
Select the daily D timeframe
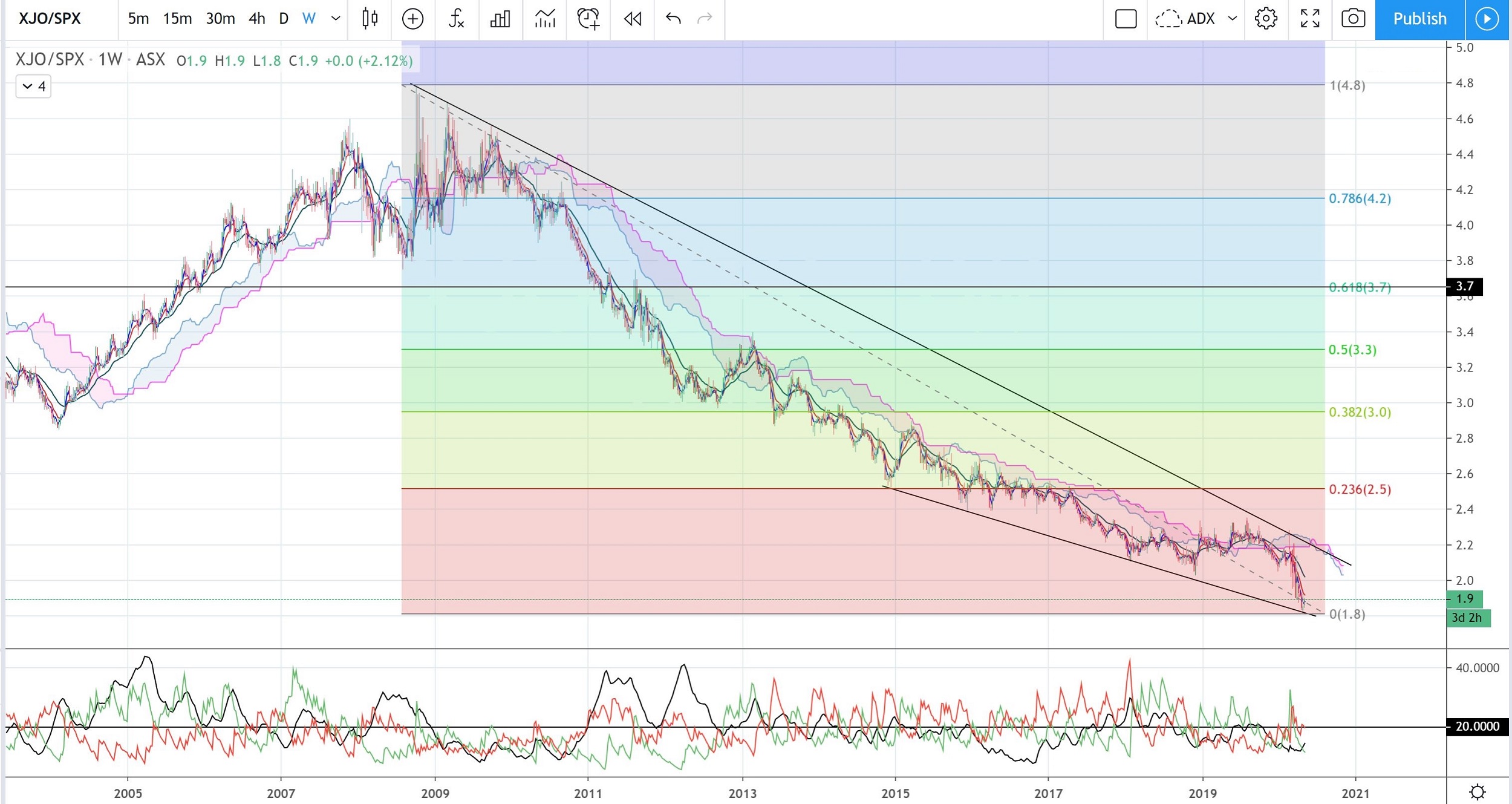point(284,19)
